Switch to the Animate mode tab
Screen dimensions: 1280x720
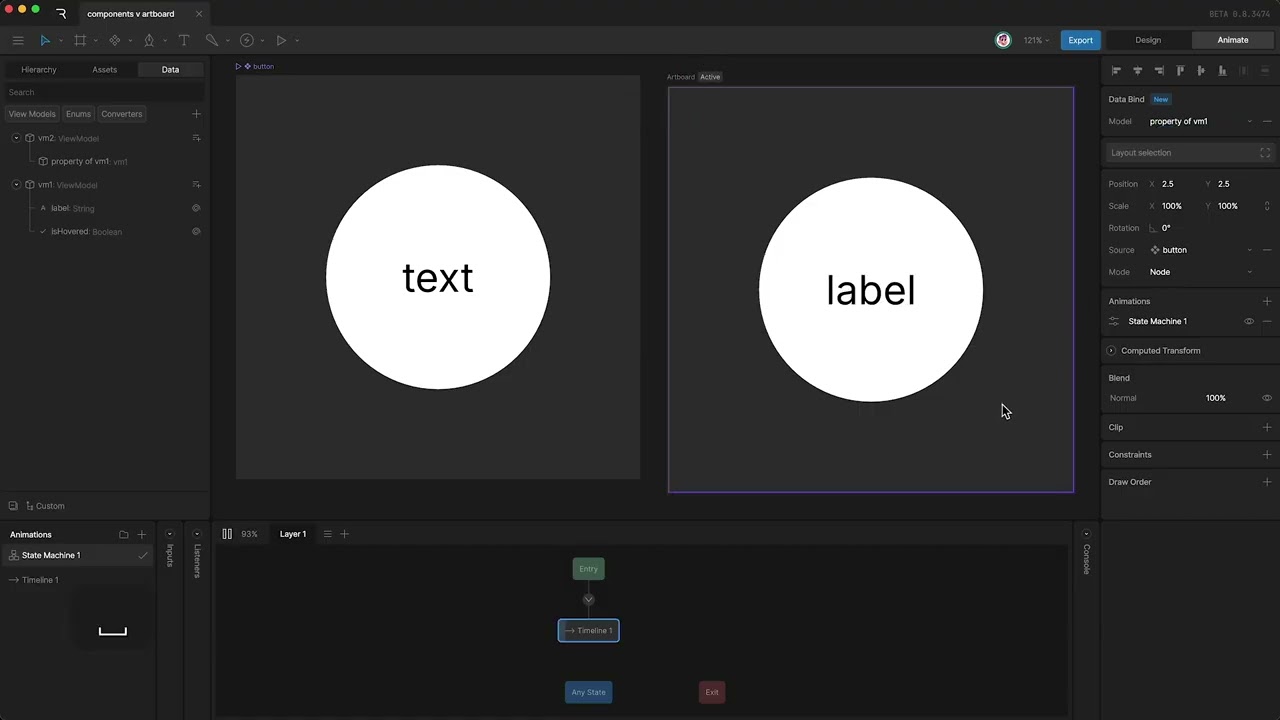coord(1233,40)
